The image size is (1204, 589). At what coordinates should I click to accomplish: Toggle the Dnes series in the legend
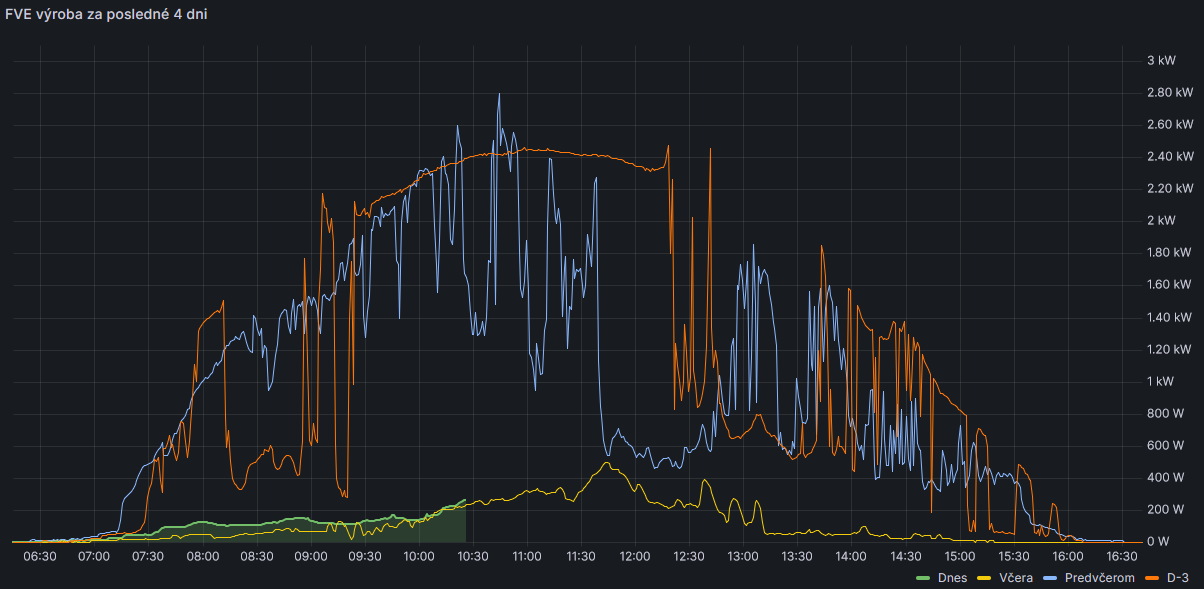(952, 579)
